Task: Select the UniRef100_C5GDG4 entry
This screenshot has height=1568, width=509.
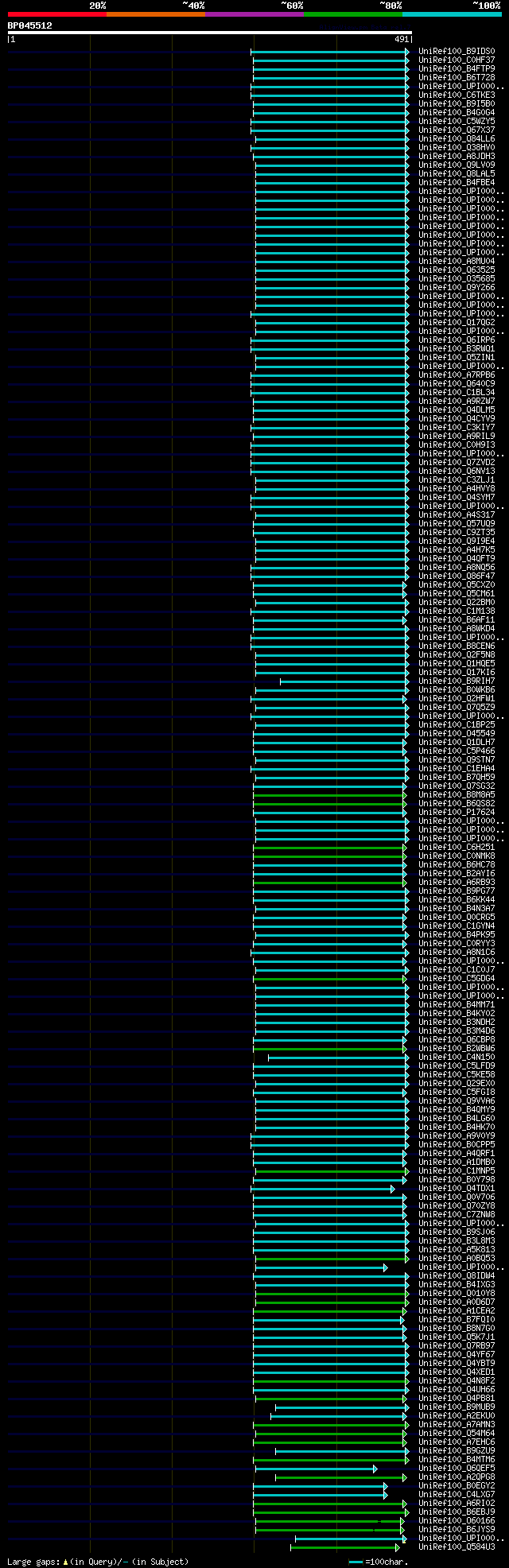Action: point(457,979)
